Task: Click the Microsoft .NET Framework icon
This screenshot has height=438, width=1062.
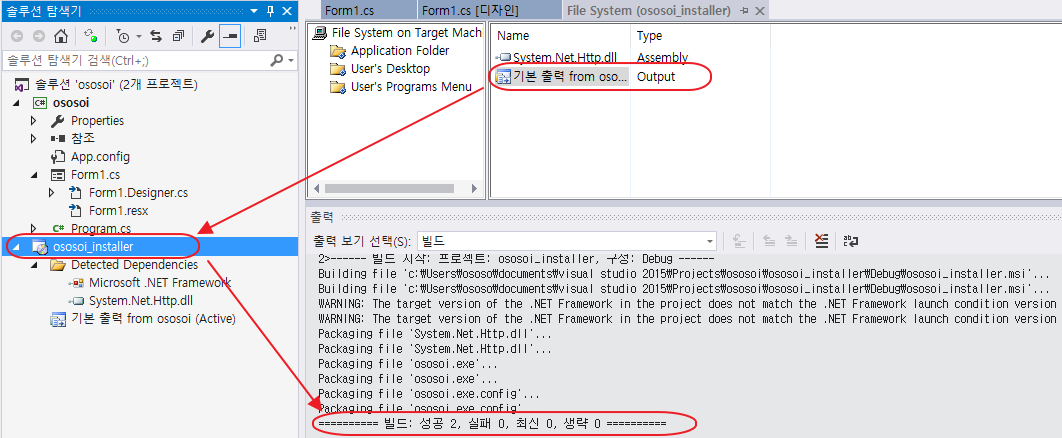Action: coord(77,282)
